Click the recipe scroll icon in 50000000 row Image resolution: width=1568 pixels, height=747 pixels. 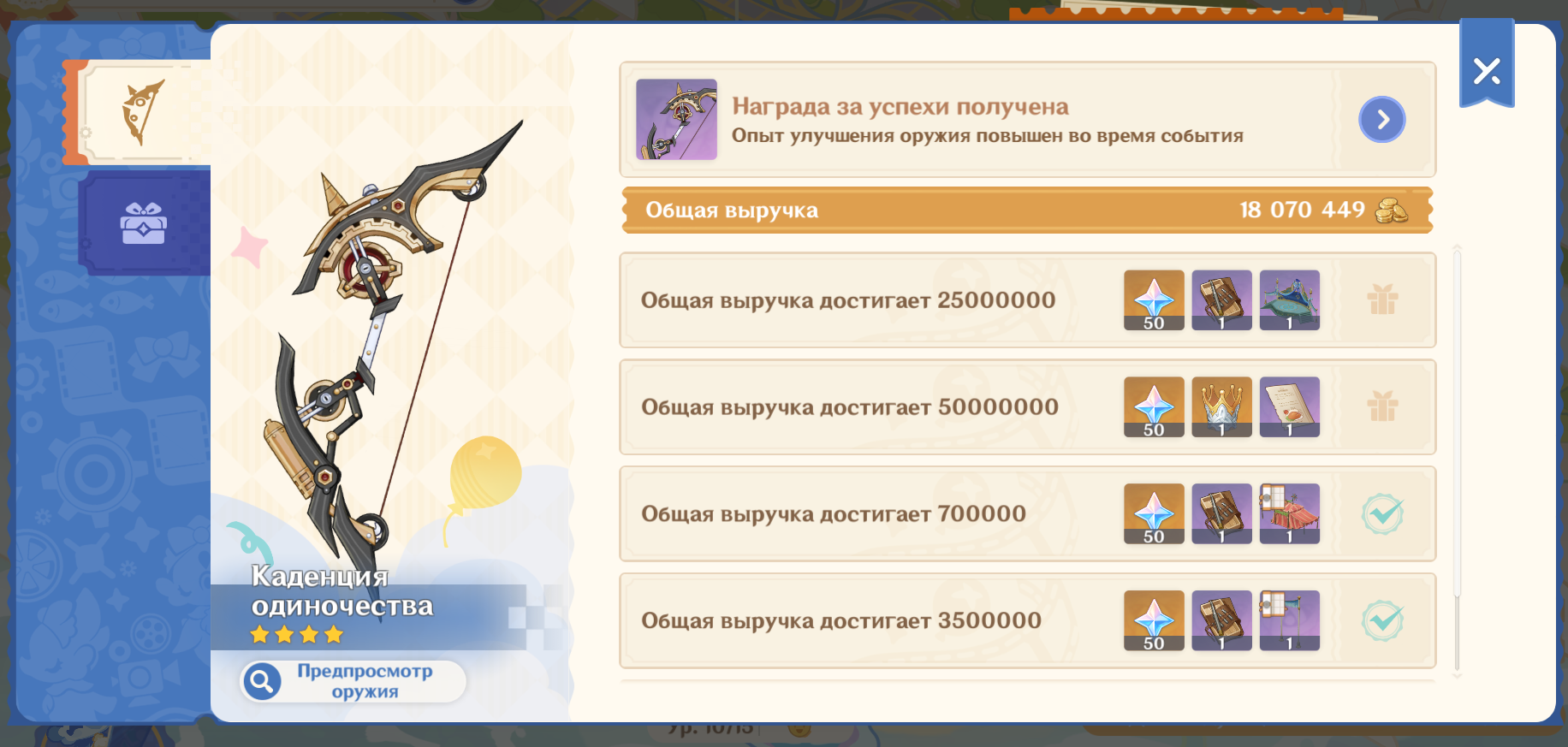[1289, 407]
